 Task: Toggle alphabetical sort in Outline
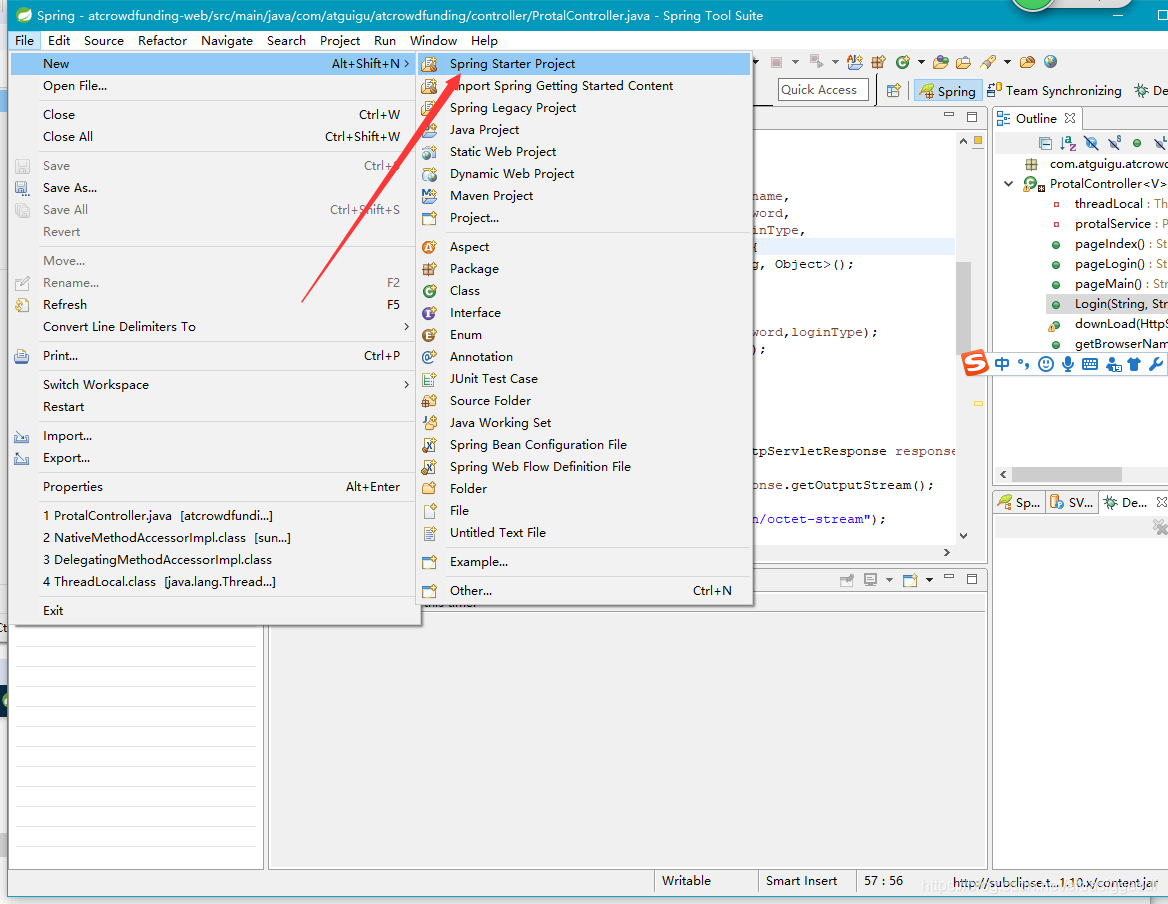1068,143
